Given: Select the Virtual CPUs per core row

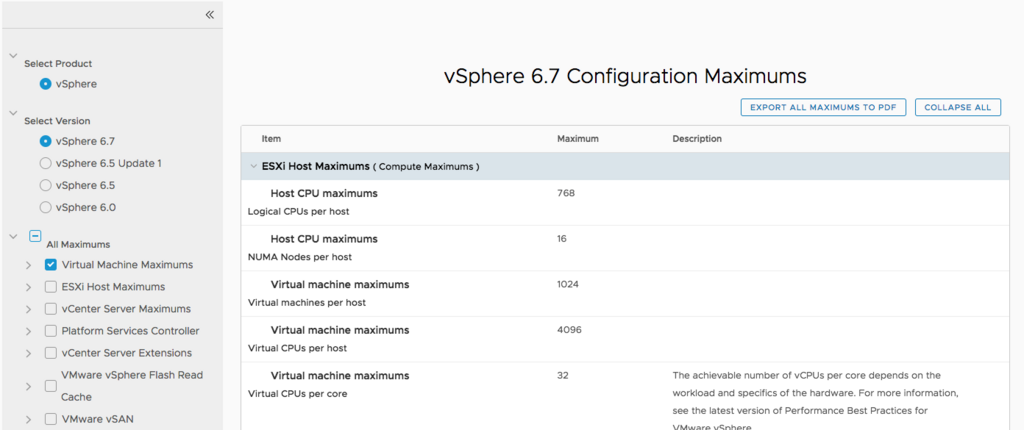Looking at the screenshot, I should [624, 397].
